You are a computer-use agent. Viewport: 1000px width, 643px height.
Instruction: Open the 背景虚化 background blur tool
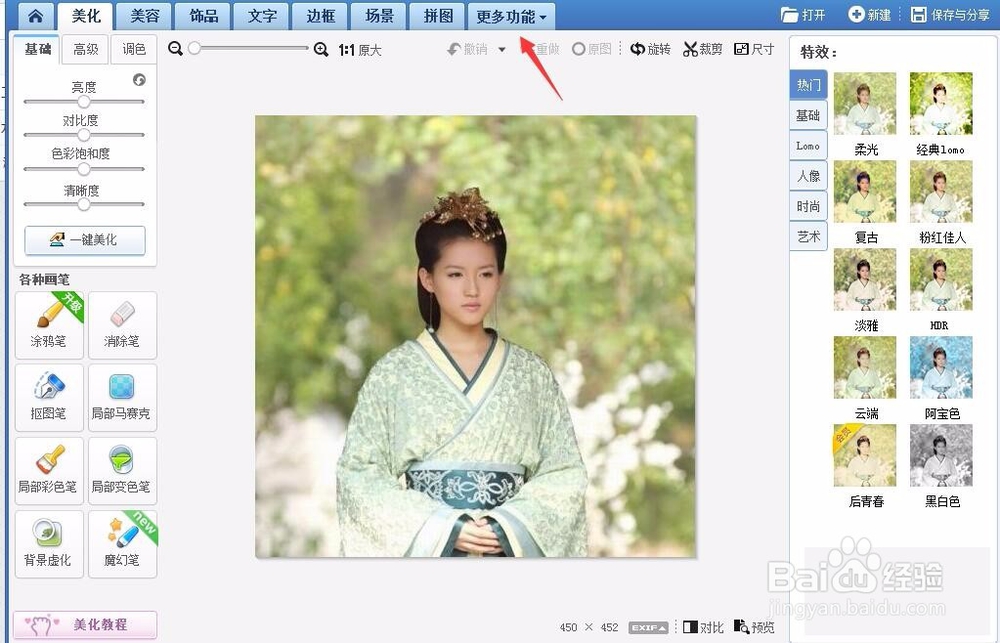49,544
